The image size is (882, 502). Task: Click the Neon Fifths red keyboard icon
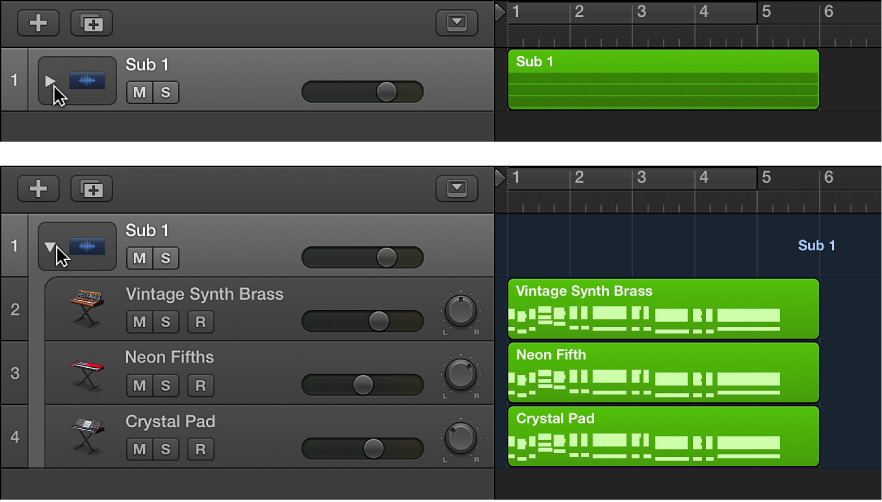(x=87, y=374)
